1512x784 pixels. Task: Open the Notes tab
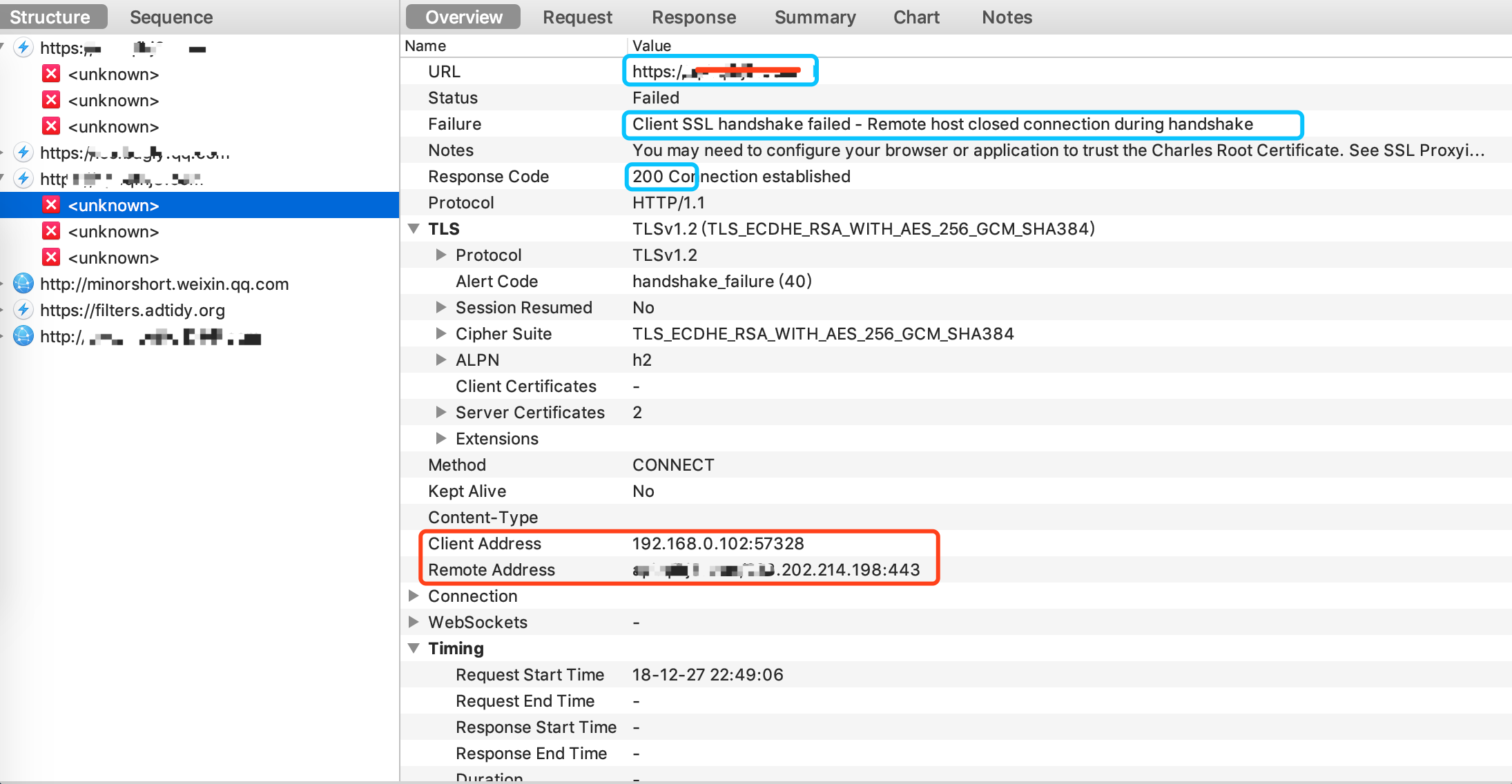(1007, 17)
